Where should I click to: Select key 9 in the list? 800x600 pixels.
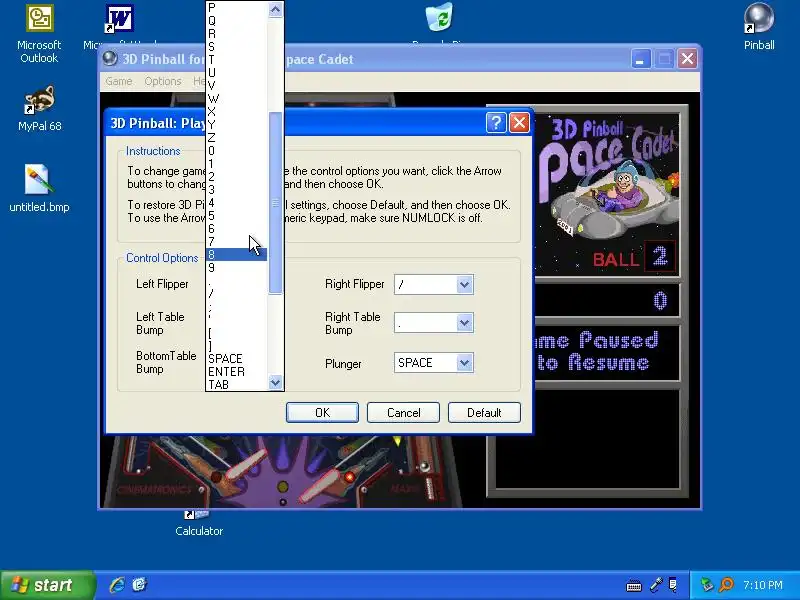click(x=237, y=268)
